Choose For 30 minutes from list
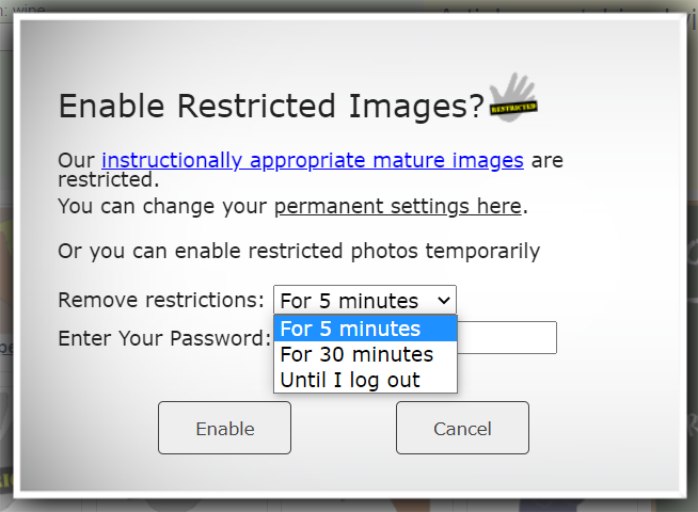Image resolution: width=698 pixels, height=512 pixels. 365,354
